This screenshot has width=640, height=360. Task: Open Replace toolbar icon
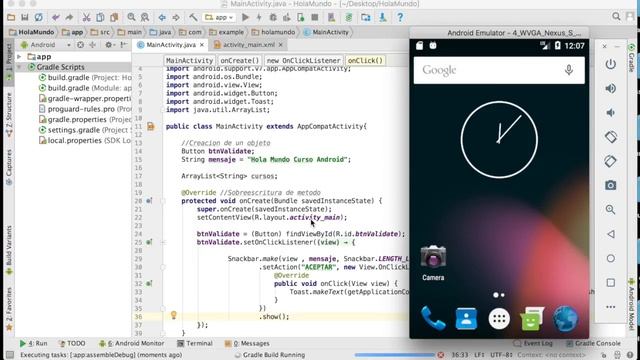tap(145, 18)
